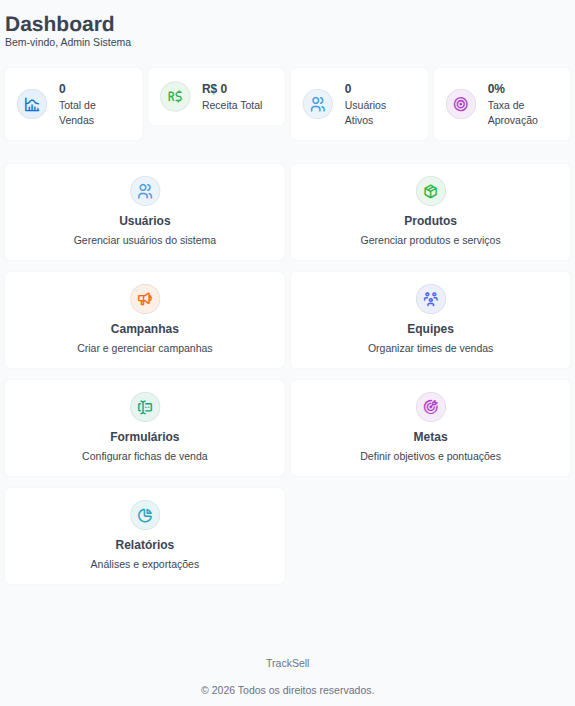The height and width of the screenshot is (706, 575).
Task: Click the '0%' approval rate value
Action: pyautogui.click(x=496, y=89)
